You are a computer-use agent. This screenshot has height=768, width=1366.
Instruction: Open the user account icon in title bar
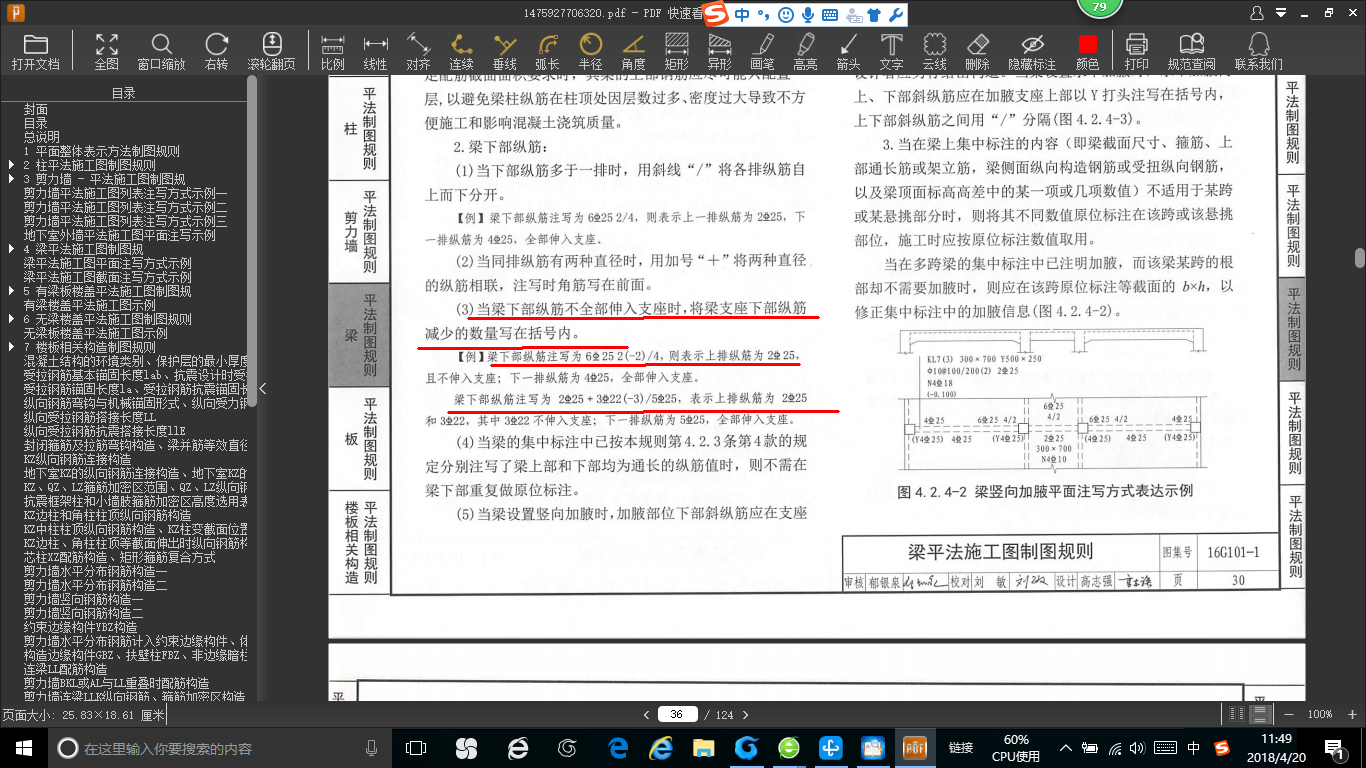pos(1259,14)
